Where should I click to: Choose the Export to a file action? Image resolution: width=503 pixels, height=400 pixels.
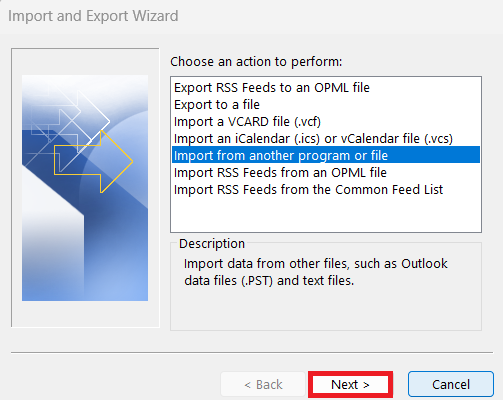[217, 105]
